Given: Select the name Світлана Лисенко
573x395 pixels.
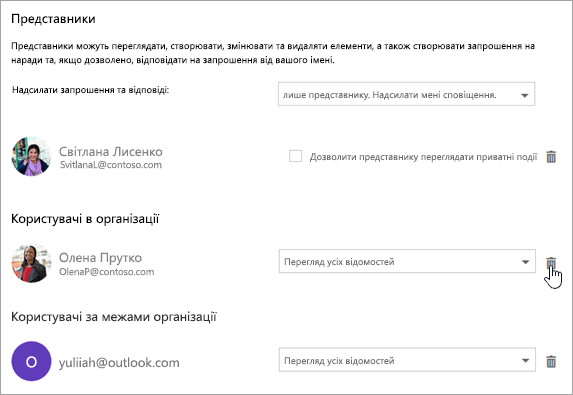Looking at the screenshot, I should click(x=111, y=151).
